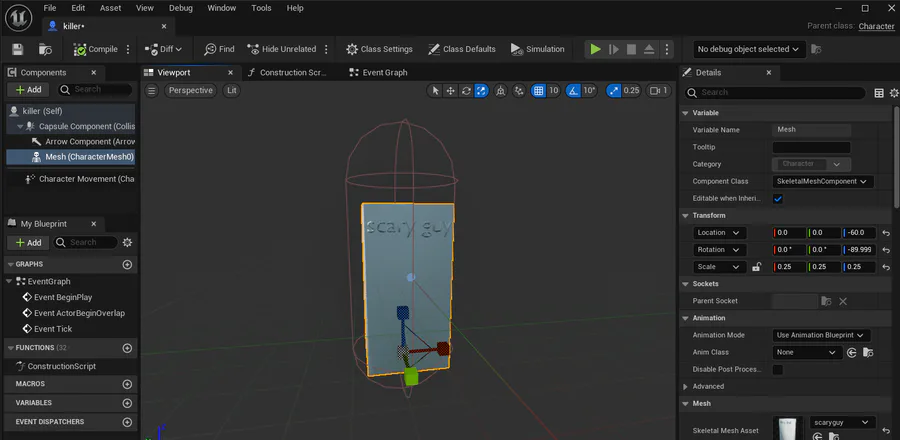Open play options menu dots

(666, 49)
